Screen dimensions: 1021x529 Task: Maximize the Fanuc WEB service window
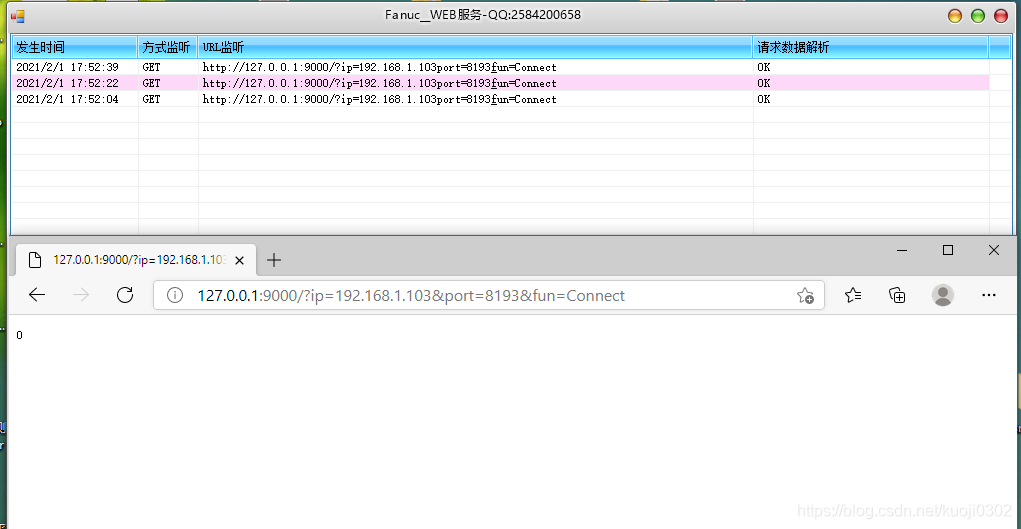tap(978, 16)
